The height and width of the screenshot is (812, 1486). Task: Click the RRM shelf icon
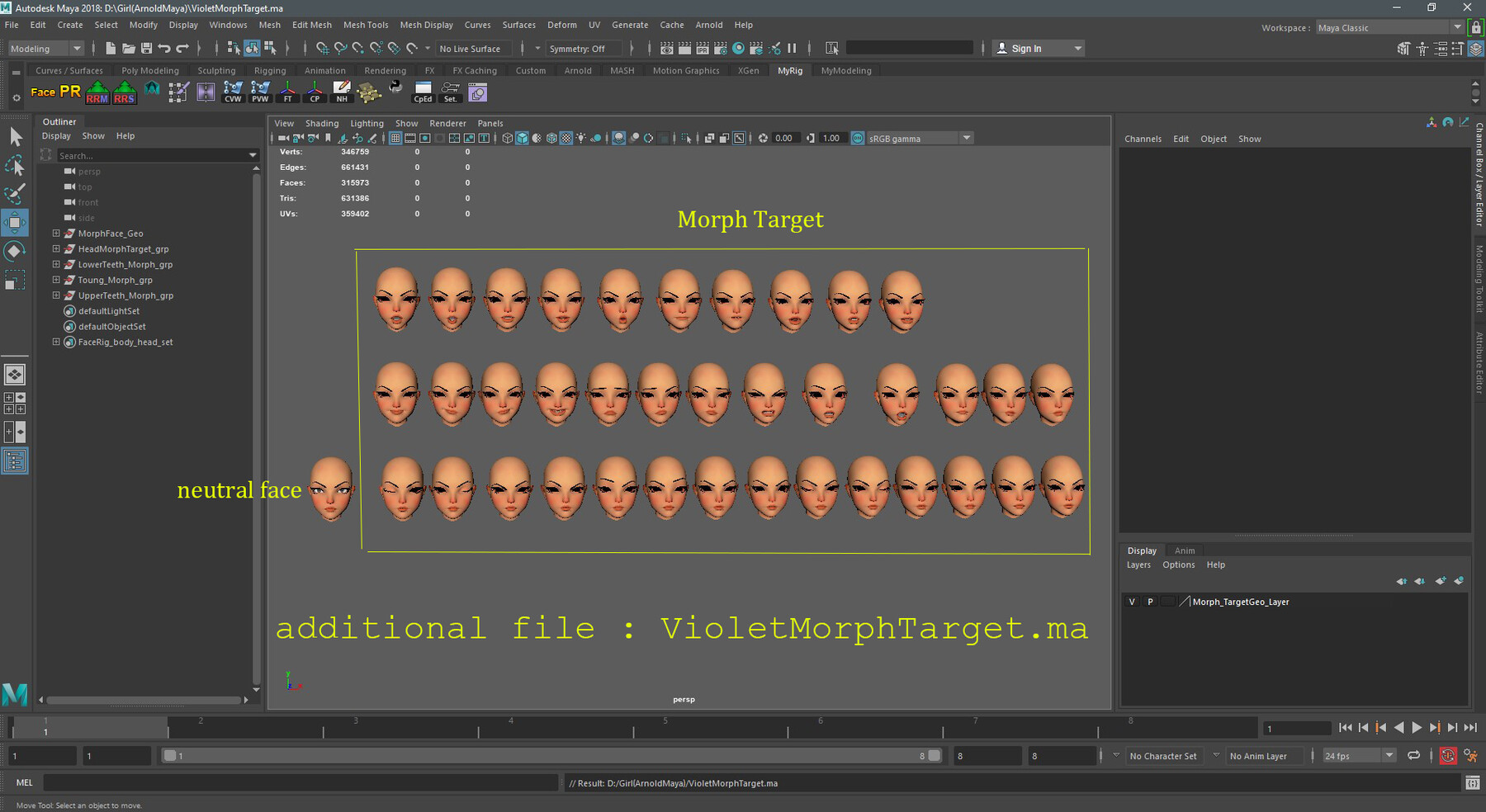click(97, 92)
